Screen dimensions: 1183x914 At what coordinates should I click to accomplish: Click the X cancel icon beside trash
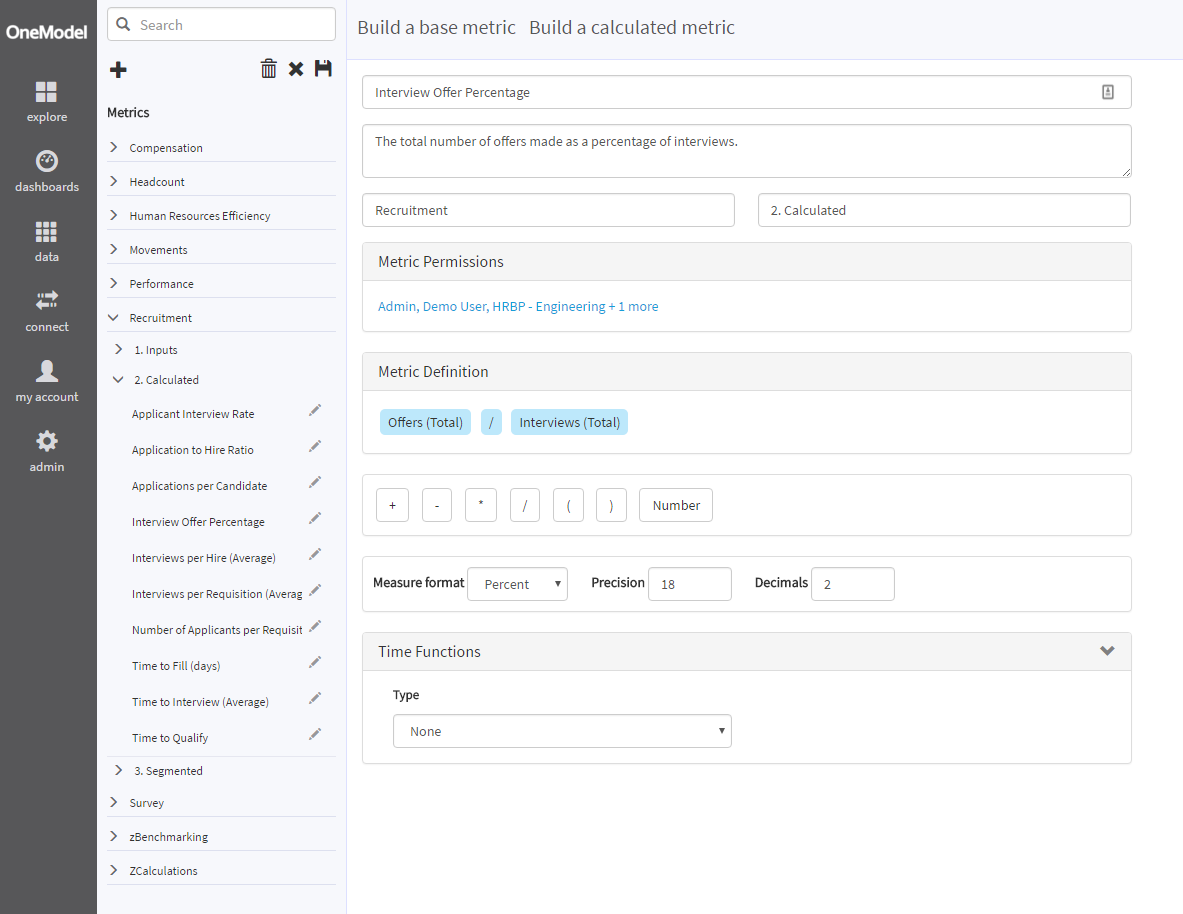(296, 69)
